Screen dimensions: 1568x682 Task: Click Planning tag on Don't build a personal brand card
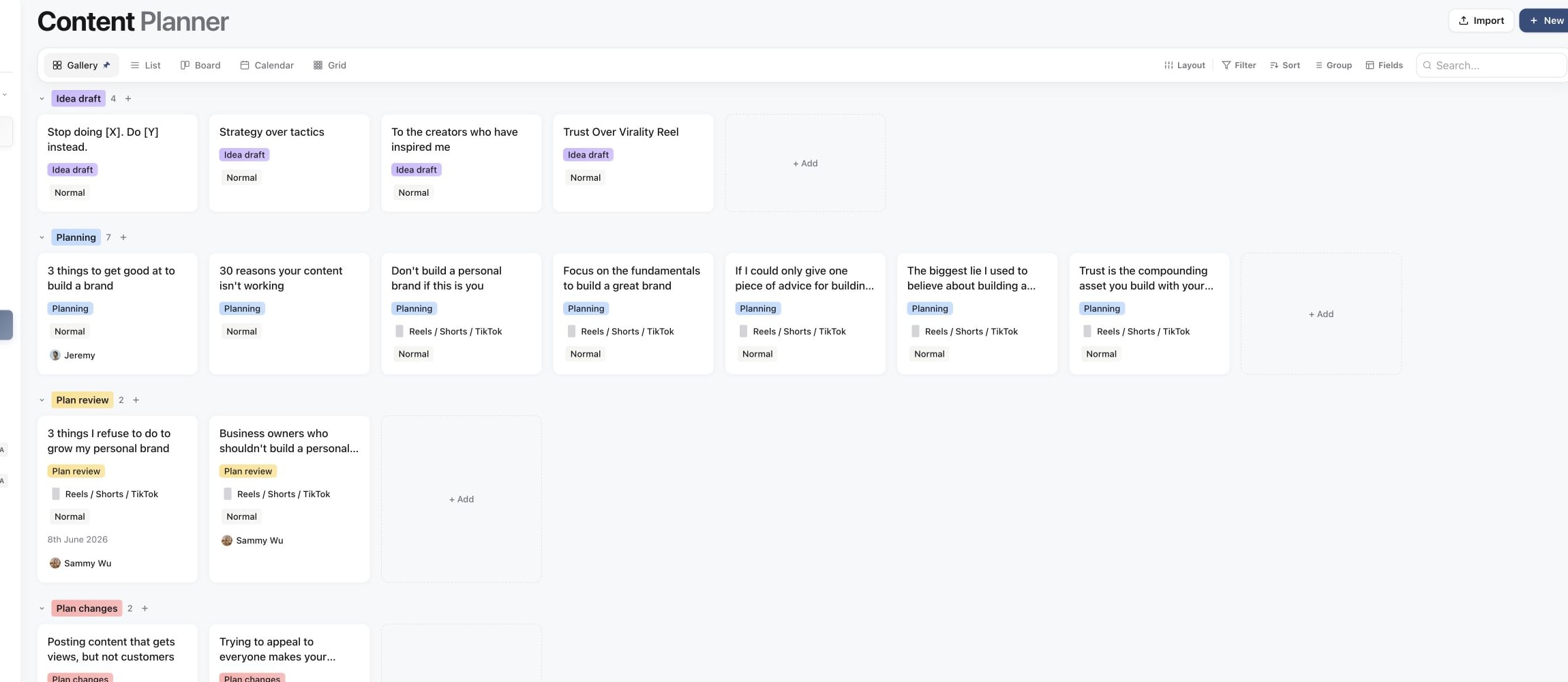coord(414,309)
